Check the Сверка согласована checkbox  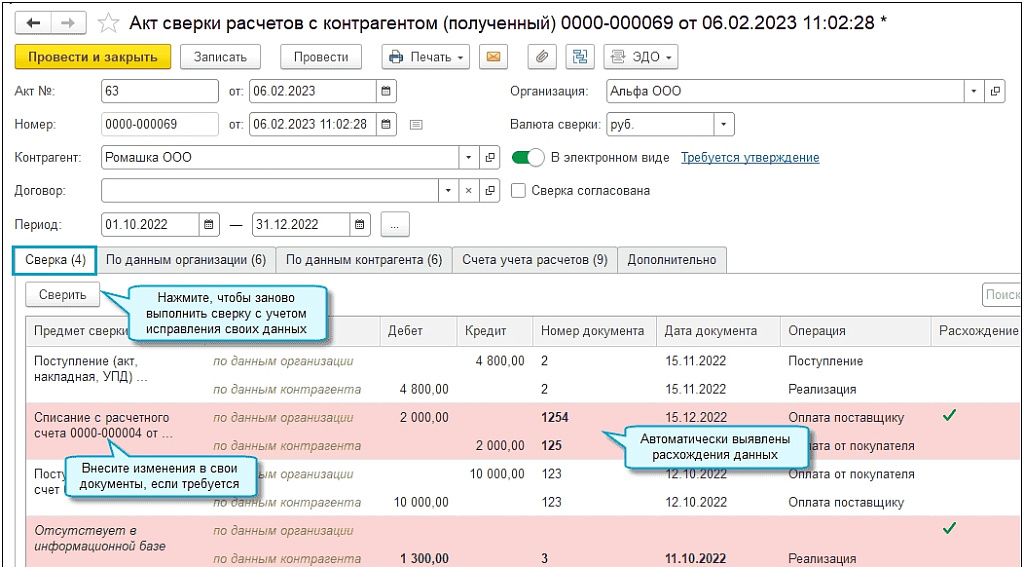[518, 190]
